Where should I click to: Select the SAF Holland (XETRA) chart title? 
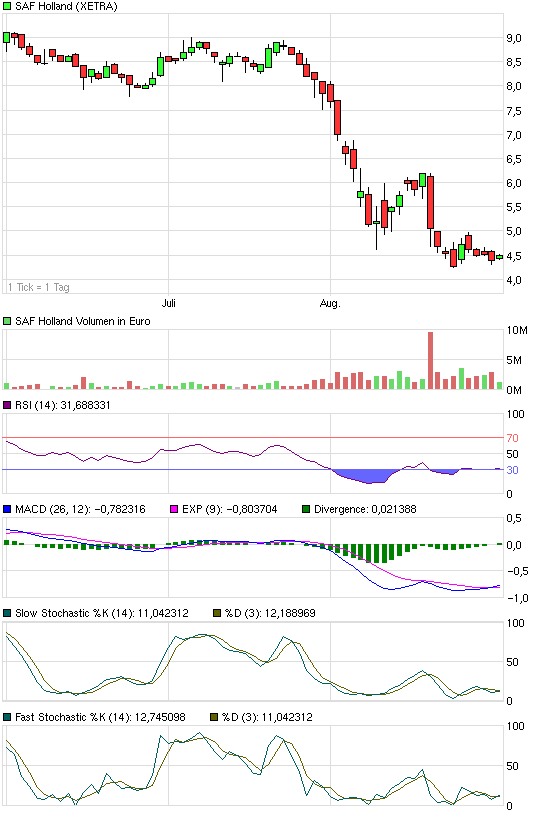tap(66, 6)
